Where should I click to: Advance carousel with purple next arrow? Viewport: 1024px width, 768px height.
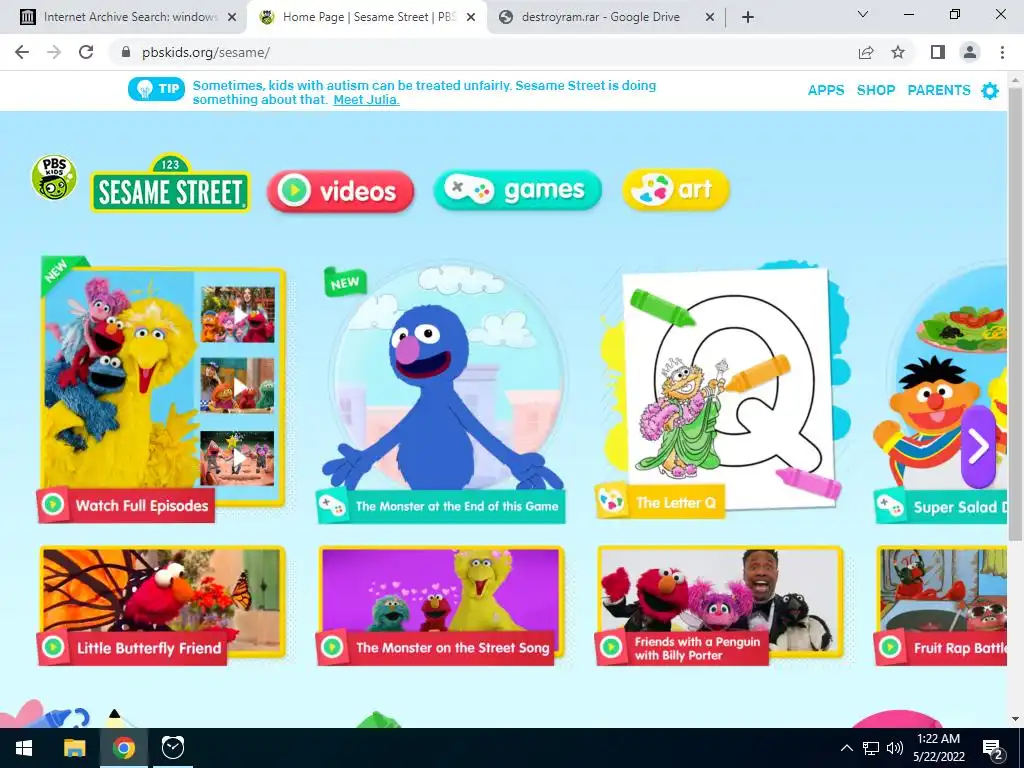(978, 447)
